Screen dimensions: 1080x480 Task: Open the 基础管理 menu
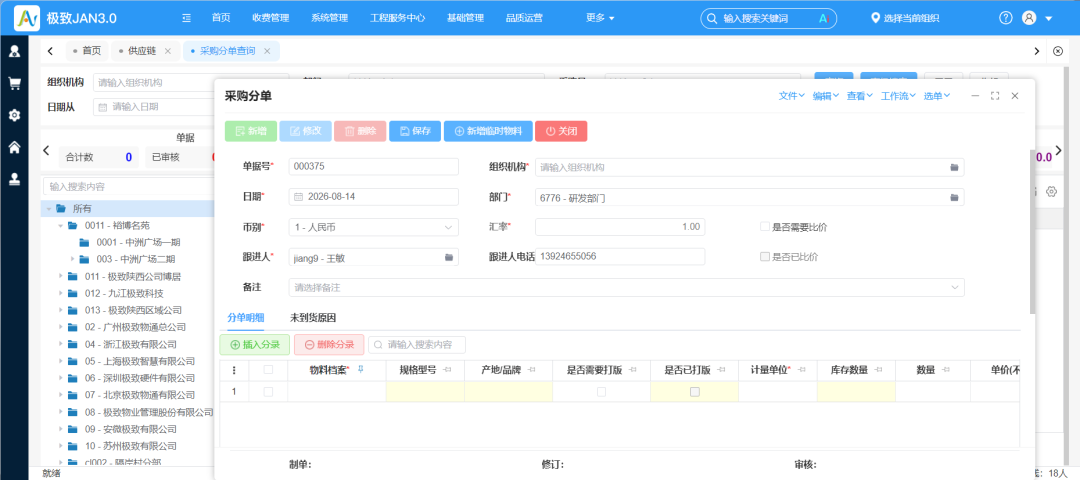tap(465, 19)
